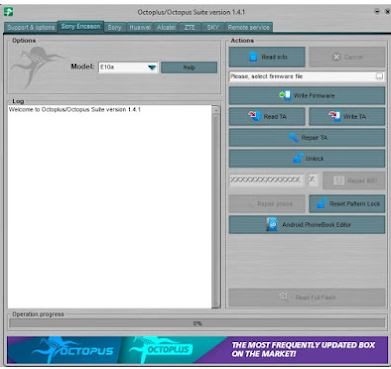The width and height of the screenshot is (391, 369).
Task: Switch to the SKY tab
Action: click(213, 27)
